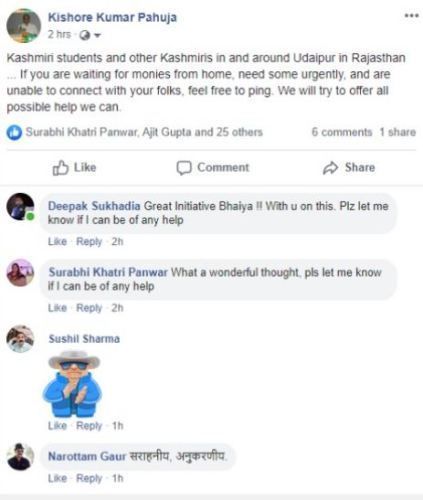Click the clapping sticker in Sushil Sharma's comment
Viewport: 423px width, 500px height.
73,383
